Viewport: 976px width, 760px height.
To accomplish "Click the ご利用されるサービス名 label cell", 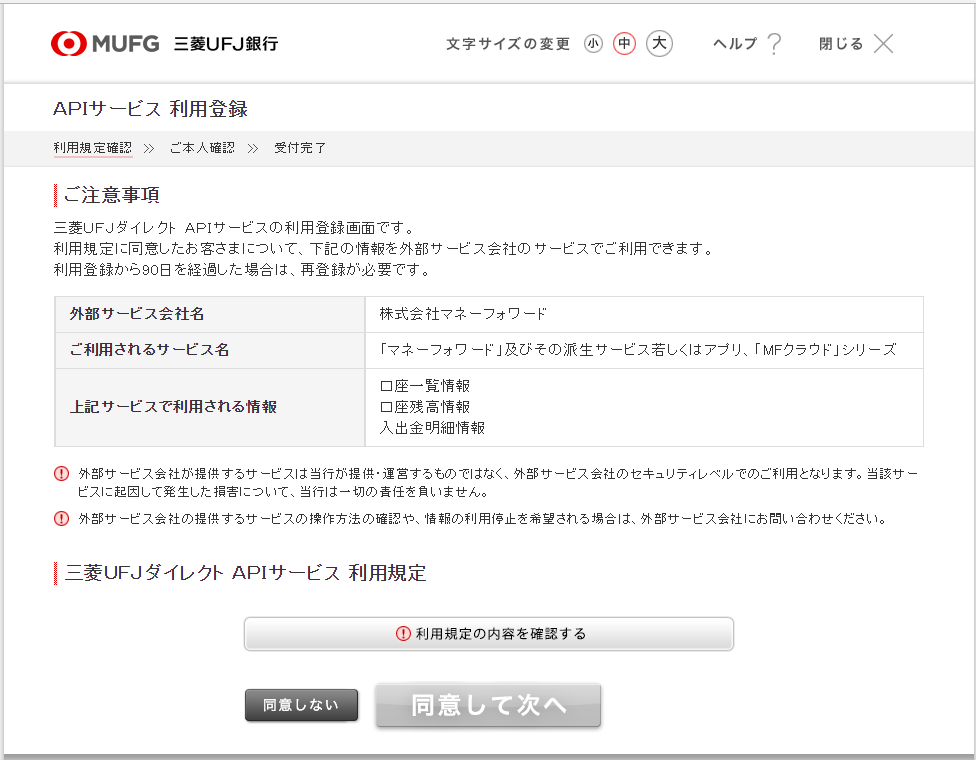I will pos(210,350).
